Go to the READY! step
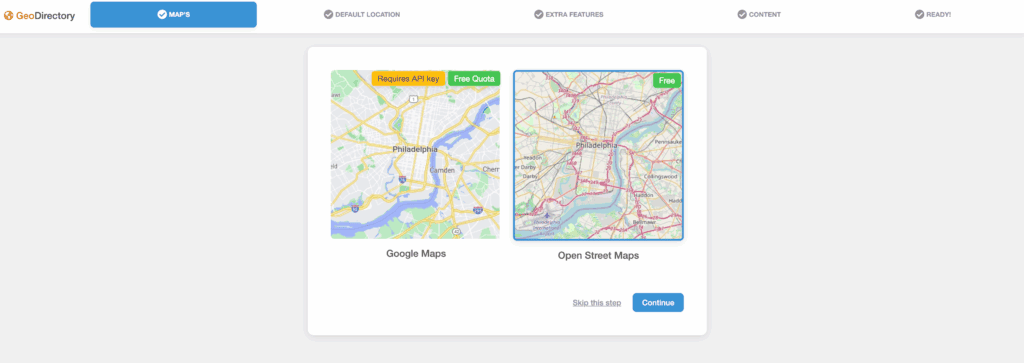Image resolution: width=1024 pixels, height=363 pixels. pyautogui.click(x=933, y=14)
